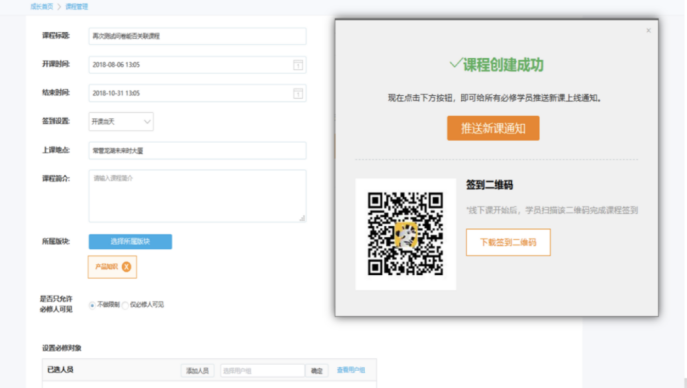The height and width of the screenshot is (388, 687).
Task: Expand the sign-in setting dropdown
Action: click(x=121, y=122)
